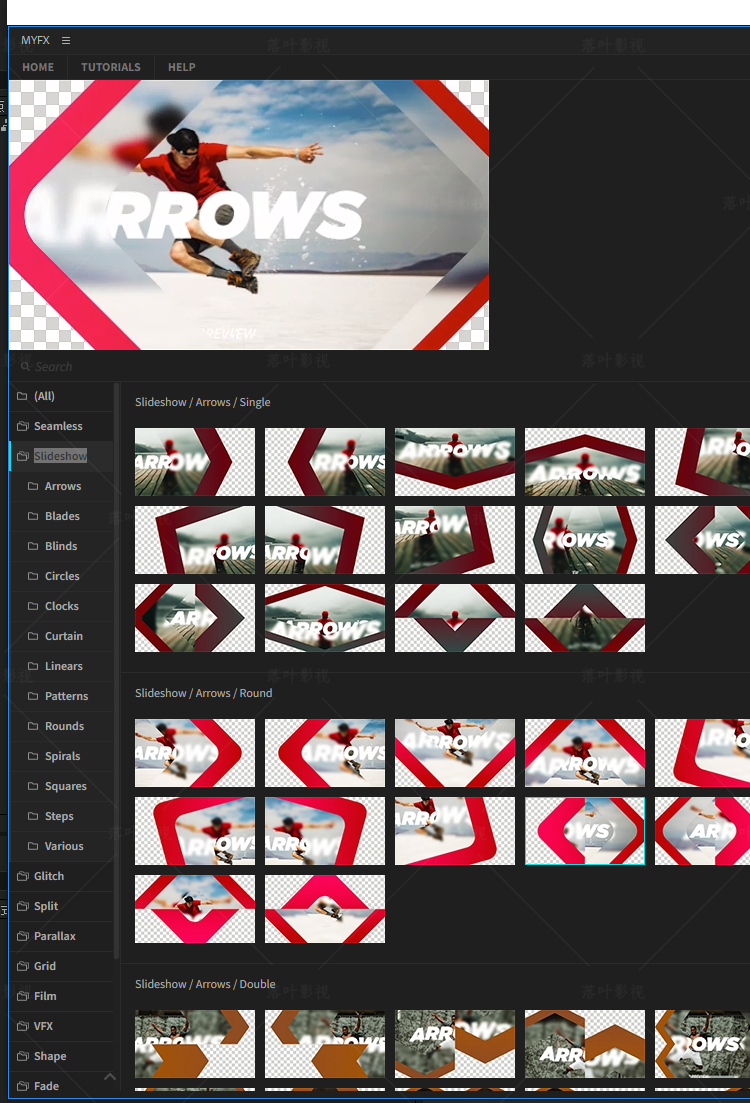This screenshot has width=750, height=1103.
Task: Select second thumbnail in Arrows / Round row three
Action: click(325, 909)
